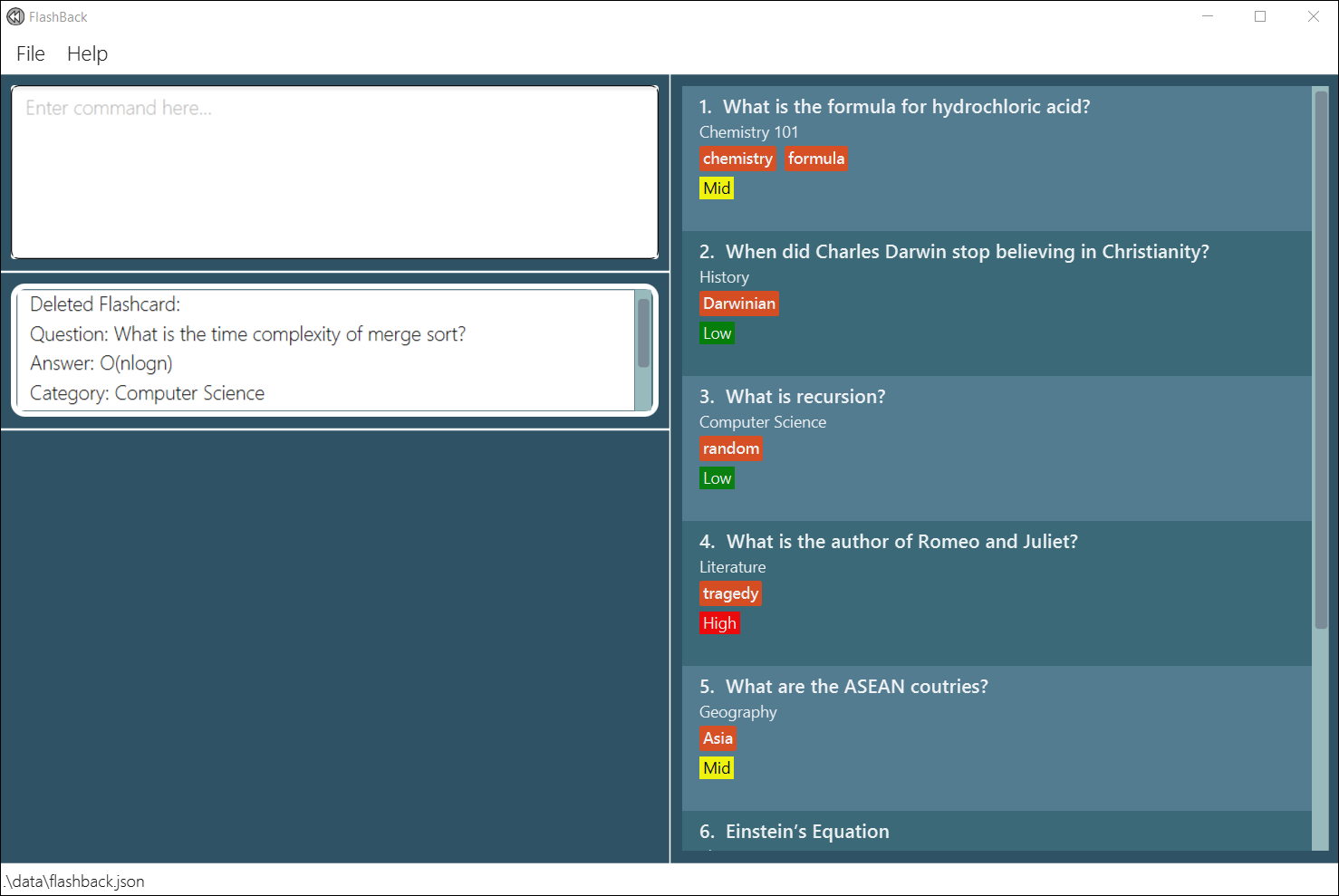The image size is (1339, 896).
Task: Open the File menu
Action: [x=31, y=54]
